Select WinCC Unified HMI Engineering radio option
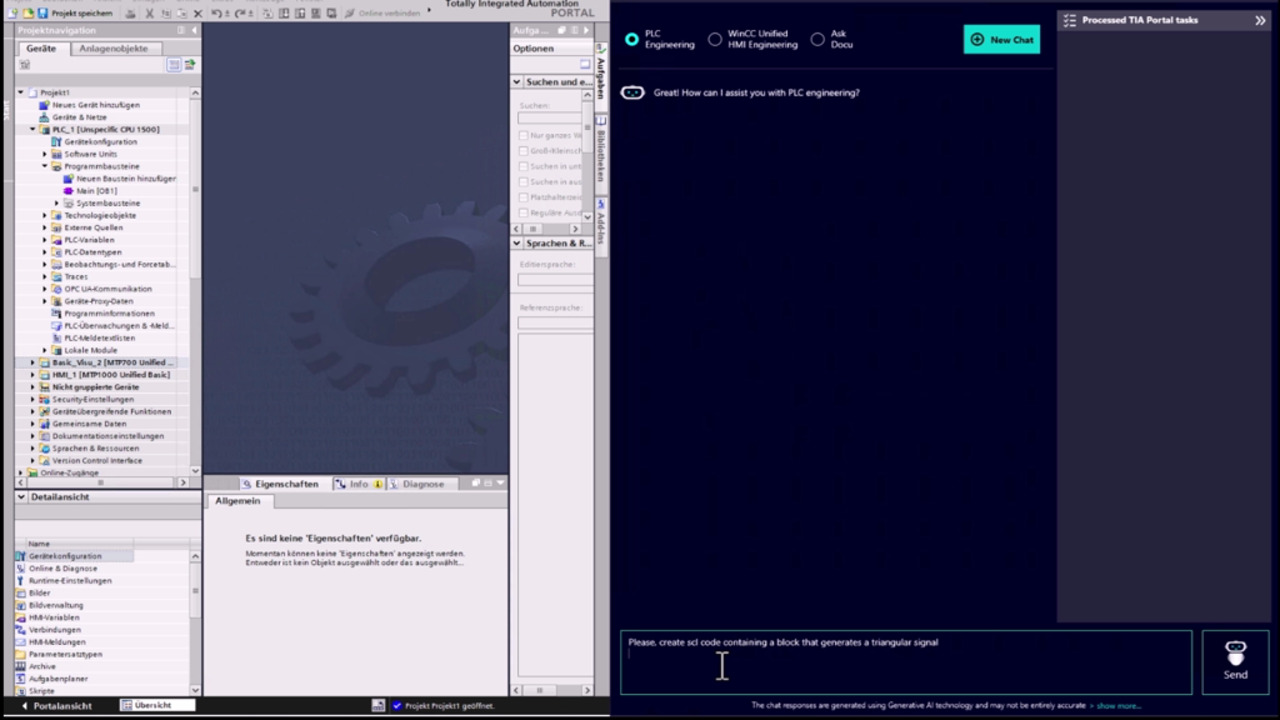 (x=715, y=39)
